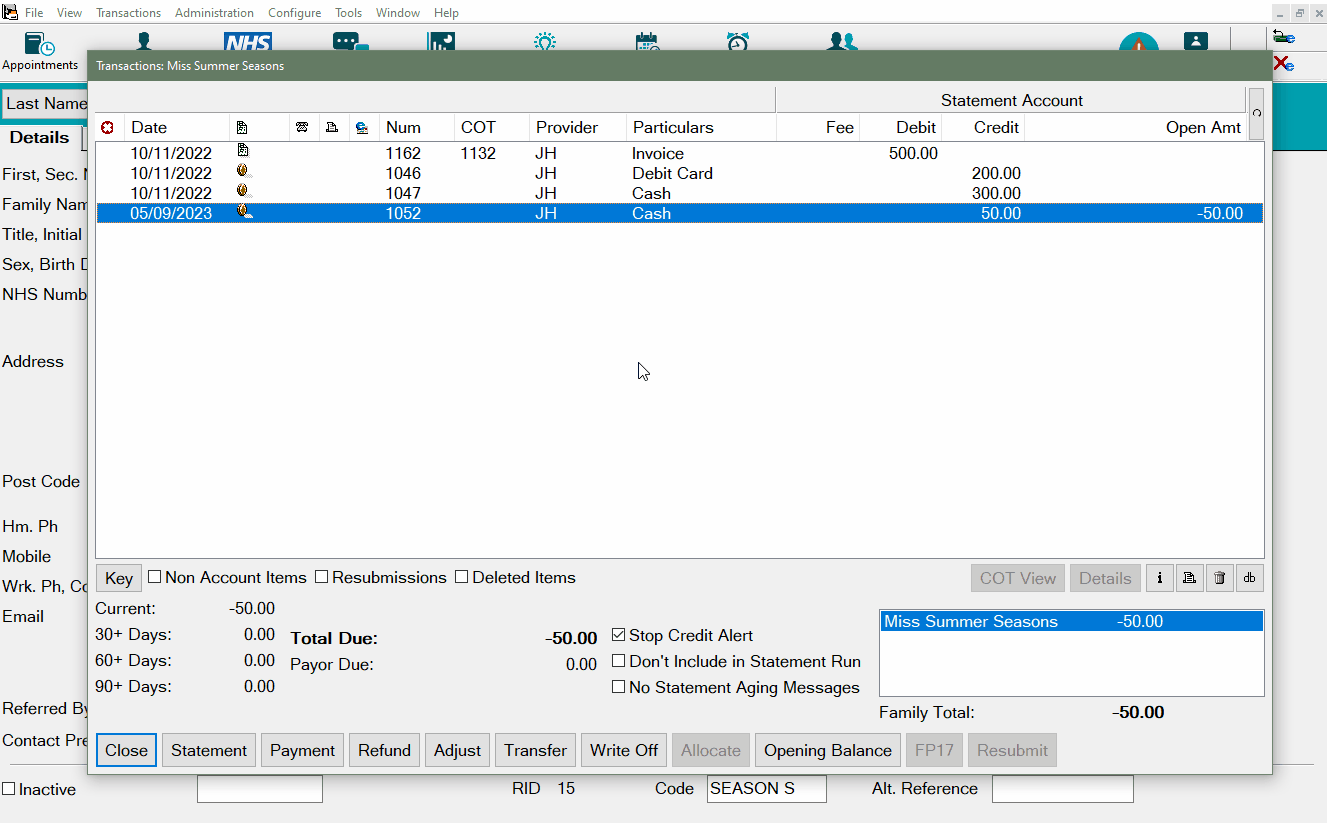The height and width of the screenshot is (823, 1327).
Task: Uncheck Stop Credit Alert
Action: (x=618, y=635)
